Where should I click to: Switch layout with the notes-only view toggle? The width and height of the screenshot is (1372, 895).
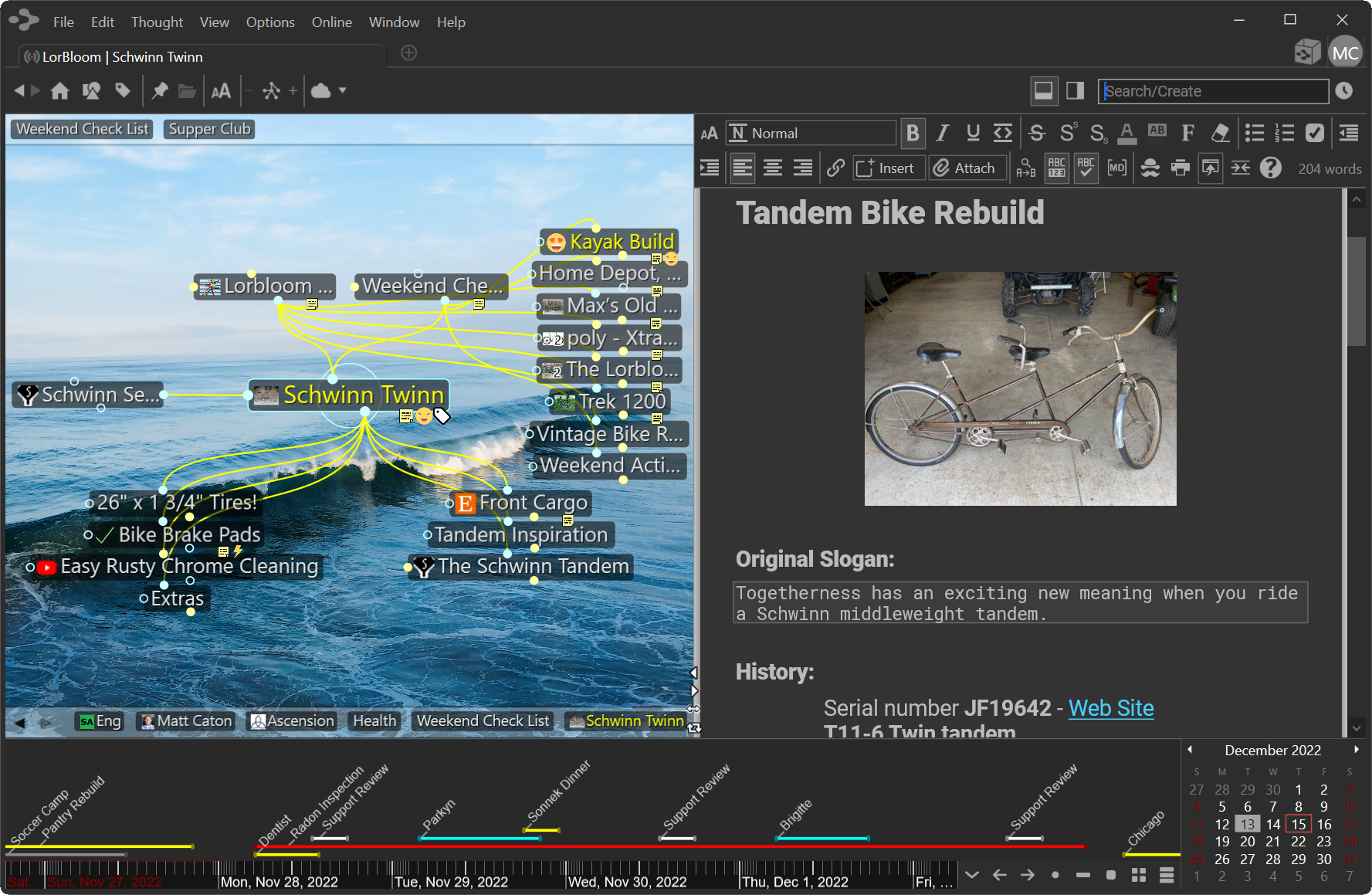tap(1074, 90)
